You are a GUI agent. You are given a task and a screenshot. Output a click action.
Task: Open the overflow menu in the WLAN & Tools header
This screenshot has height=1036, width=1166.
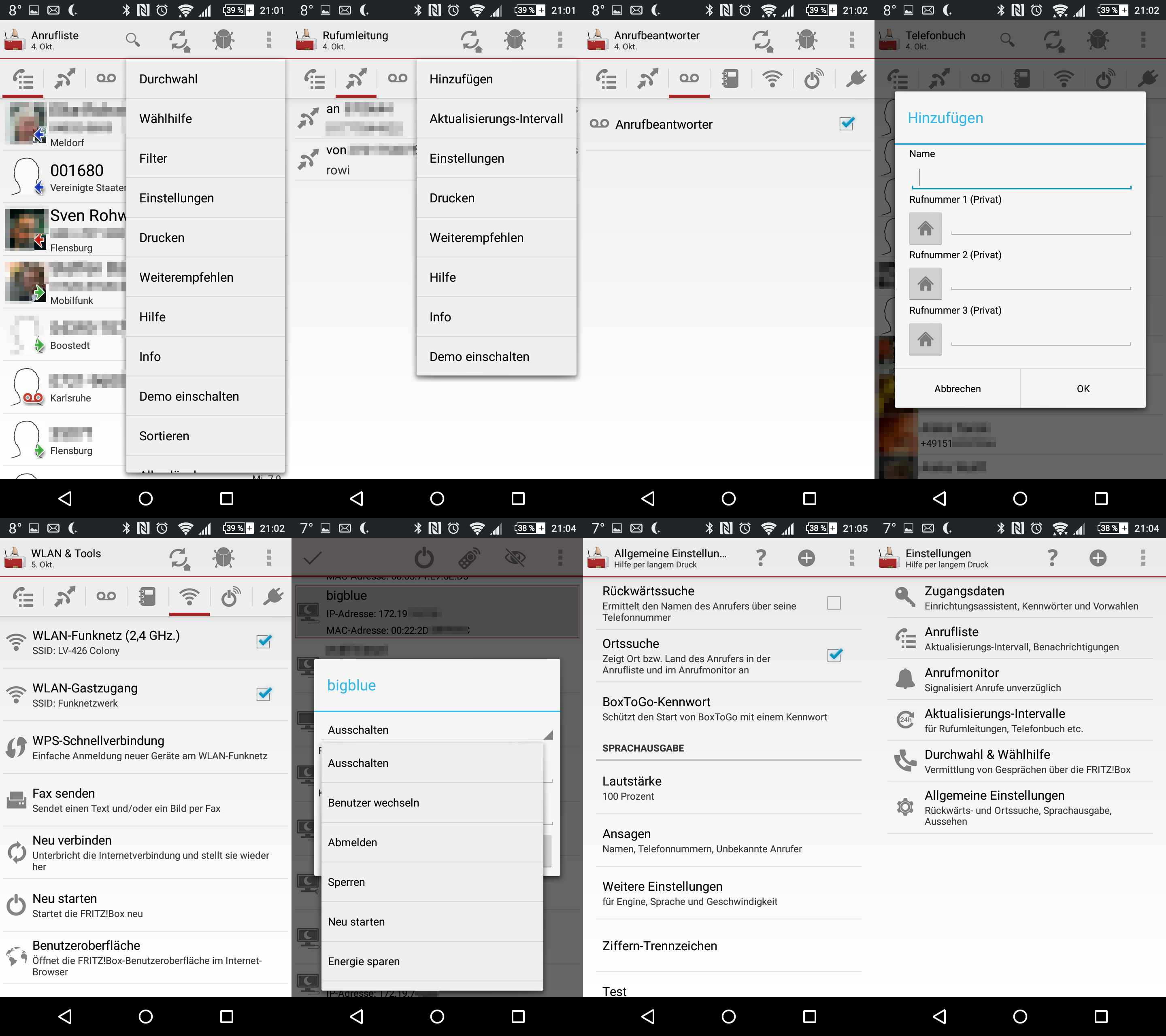tap(269, 557)
